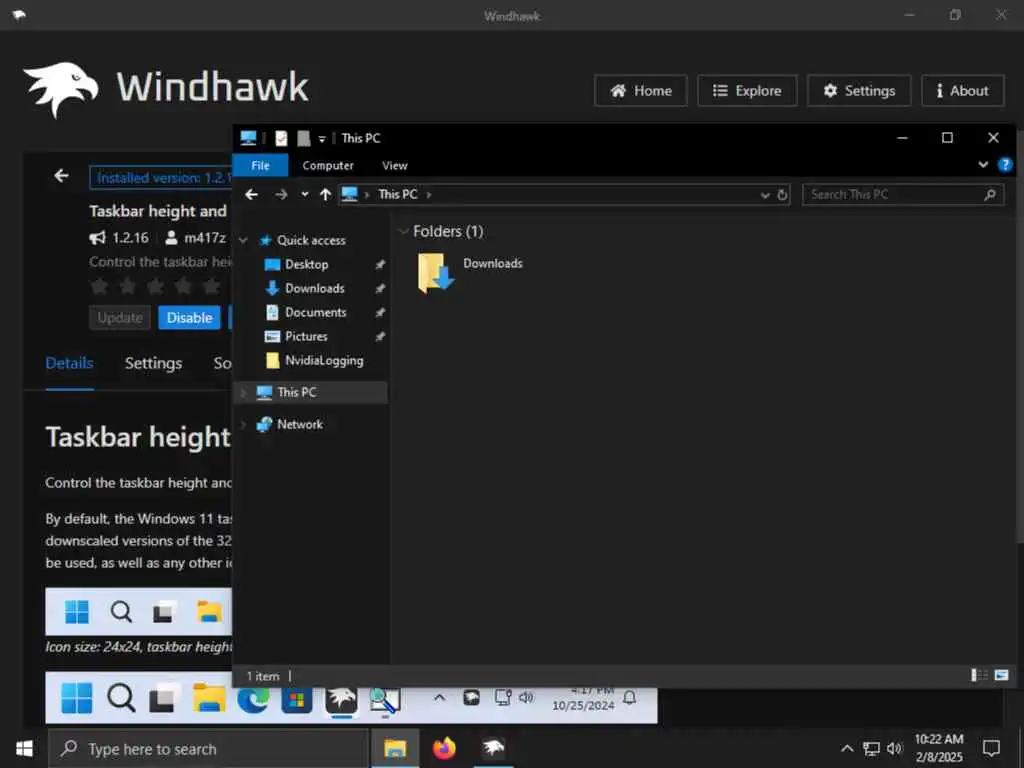Open the File ribbon tab
This screenshot has height=768, width=1024.
260,165
